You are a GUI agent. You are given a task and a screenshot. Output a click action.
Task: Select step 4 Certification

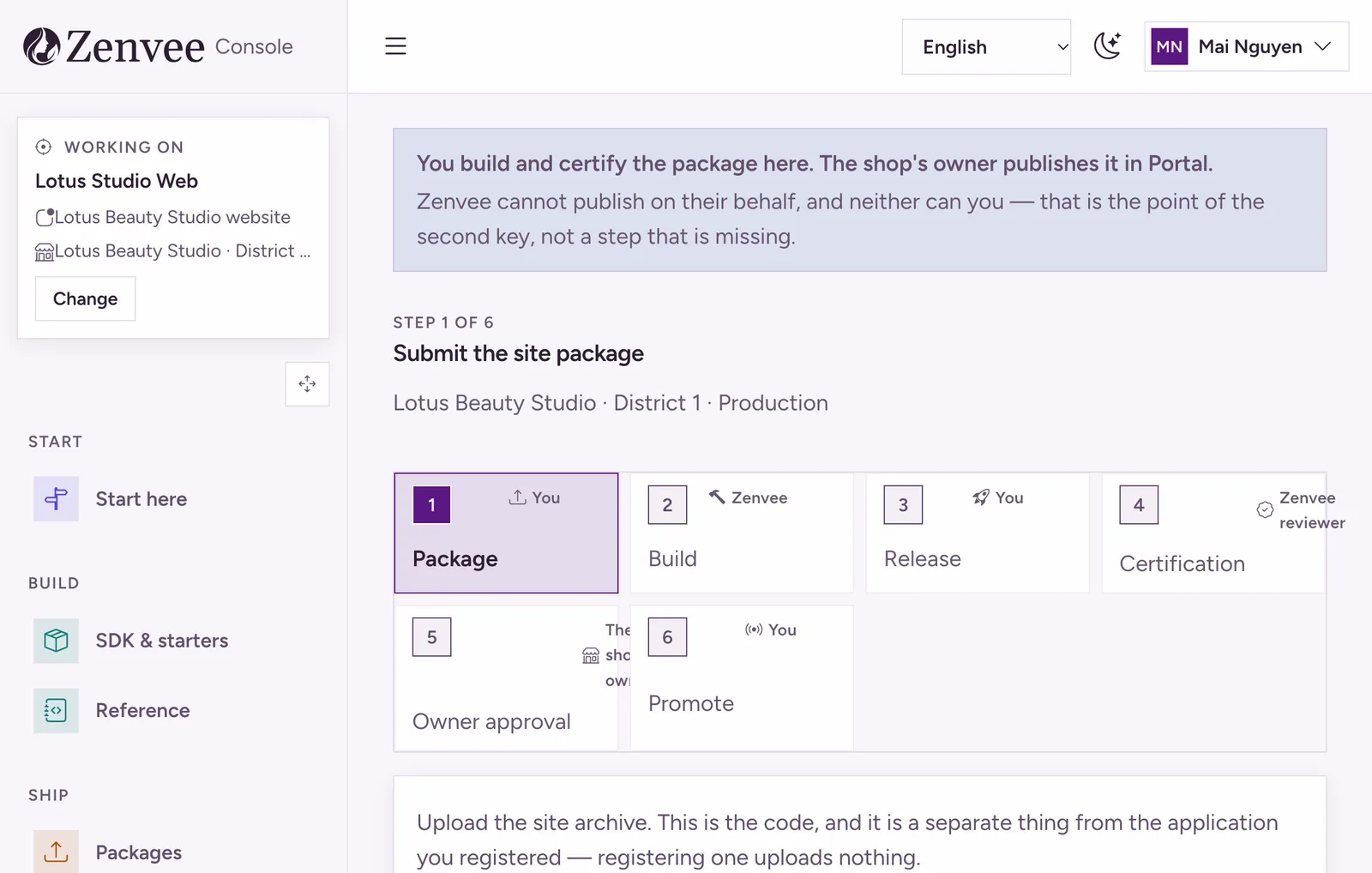(1213, 533)
